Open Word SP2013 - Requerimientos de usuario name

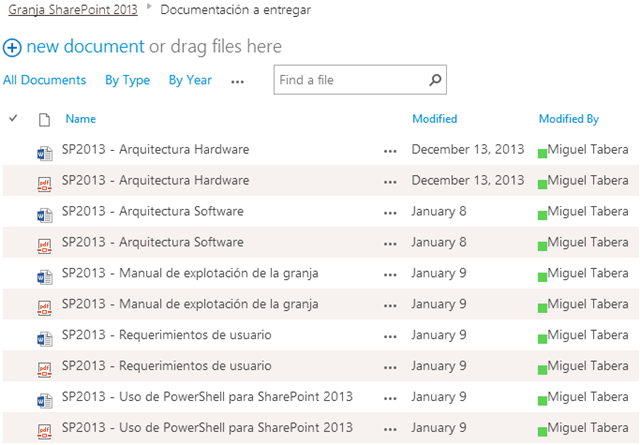pyautogui.click(x=167, y=335)
